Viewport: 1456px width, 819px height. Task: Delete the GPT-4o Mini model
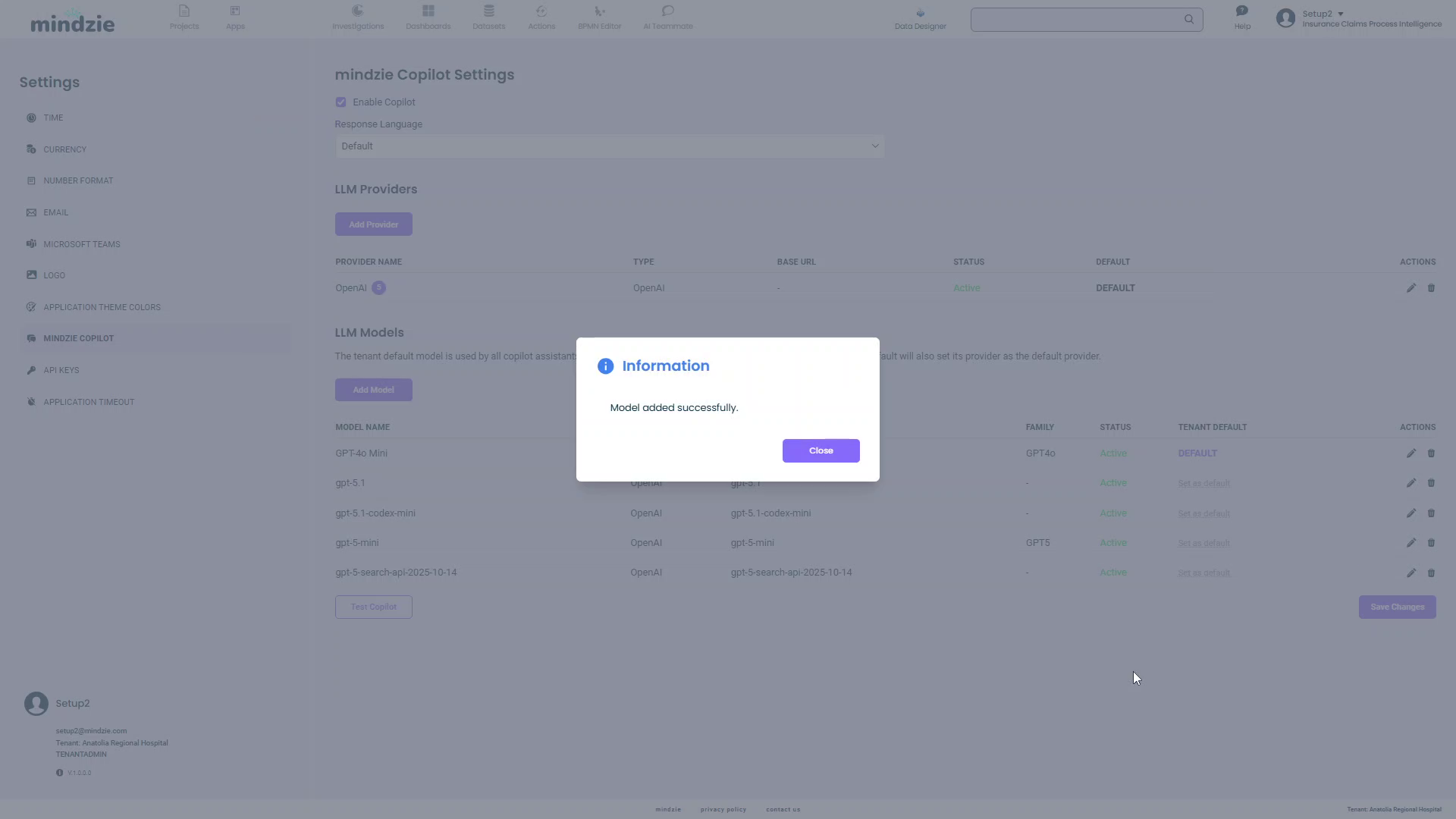(x=1431, y=453)
